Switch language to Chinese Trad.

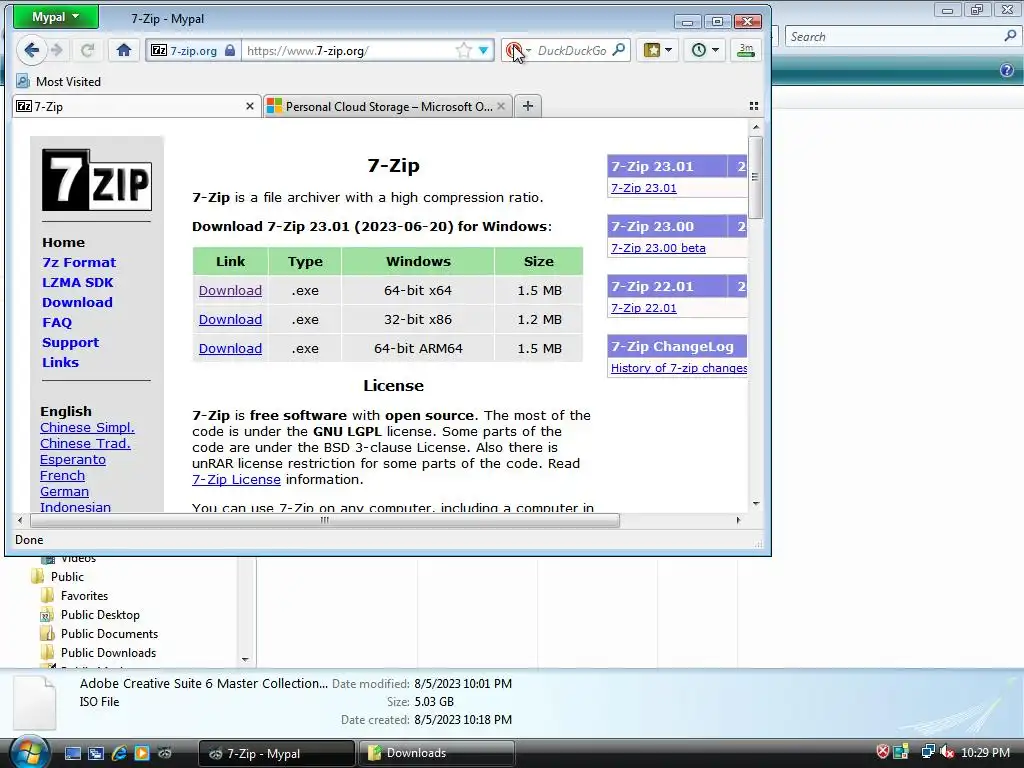pyautogui.click(x=85, y=443)
